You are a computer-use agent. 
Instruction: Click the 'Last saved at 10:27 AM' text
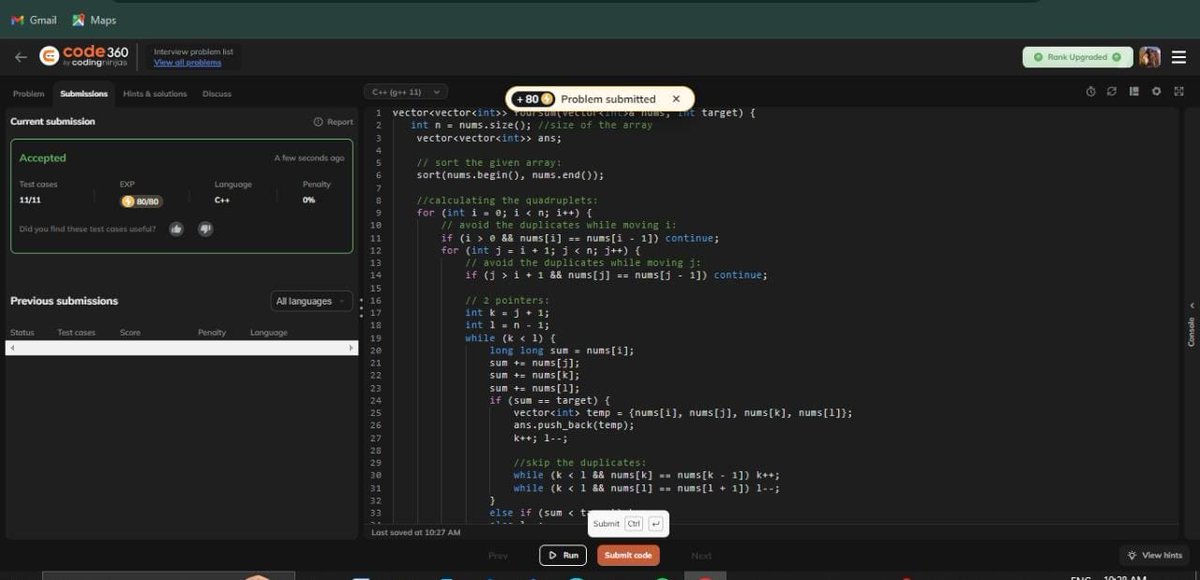pyautogui.click(x=416, y=533)
